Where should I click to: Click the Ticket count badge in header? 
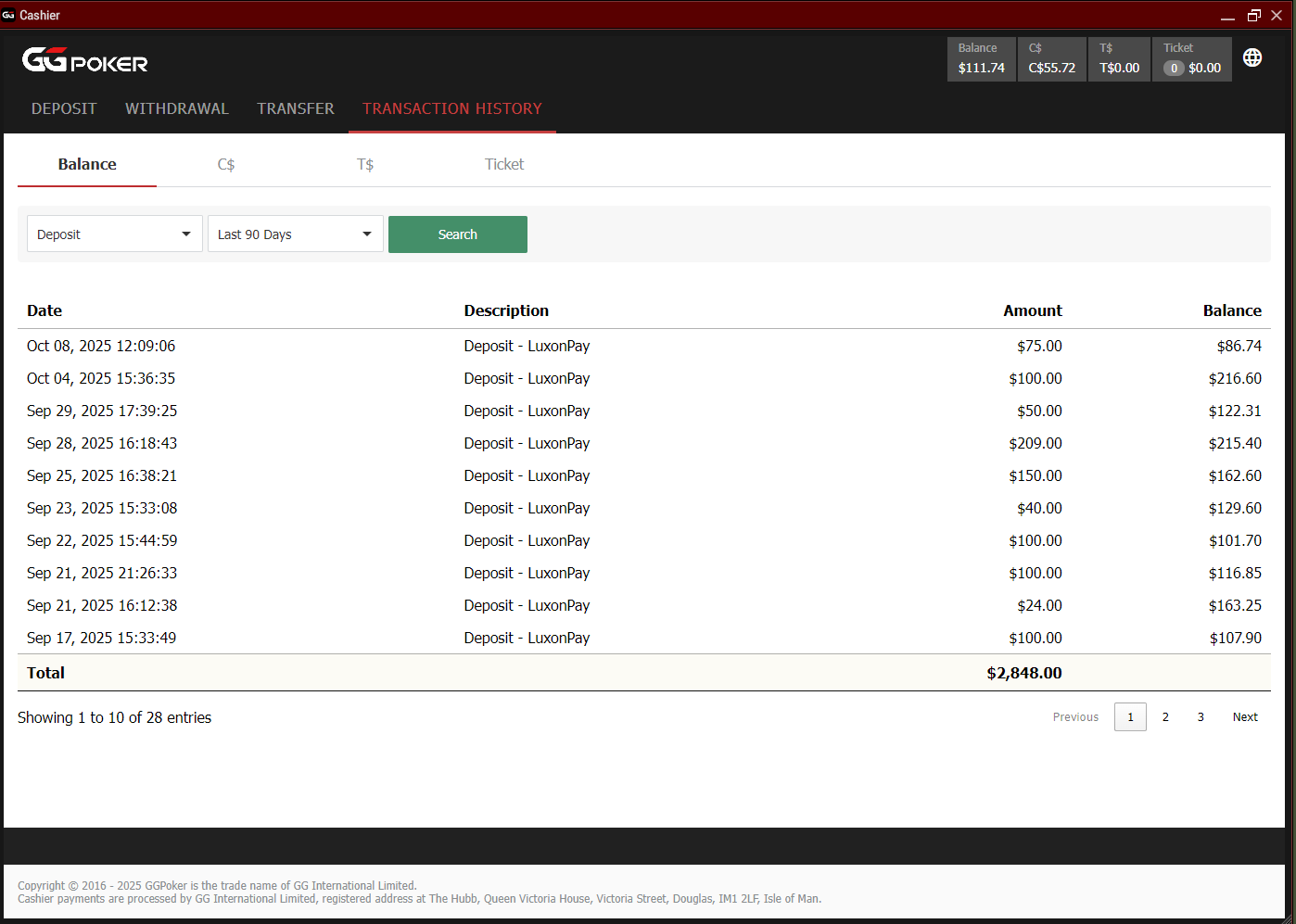tap(1174, 68)
